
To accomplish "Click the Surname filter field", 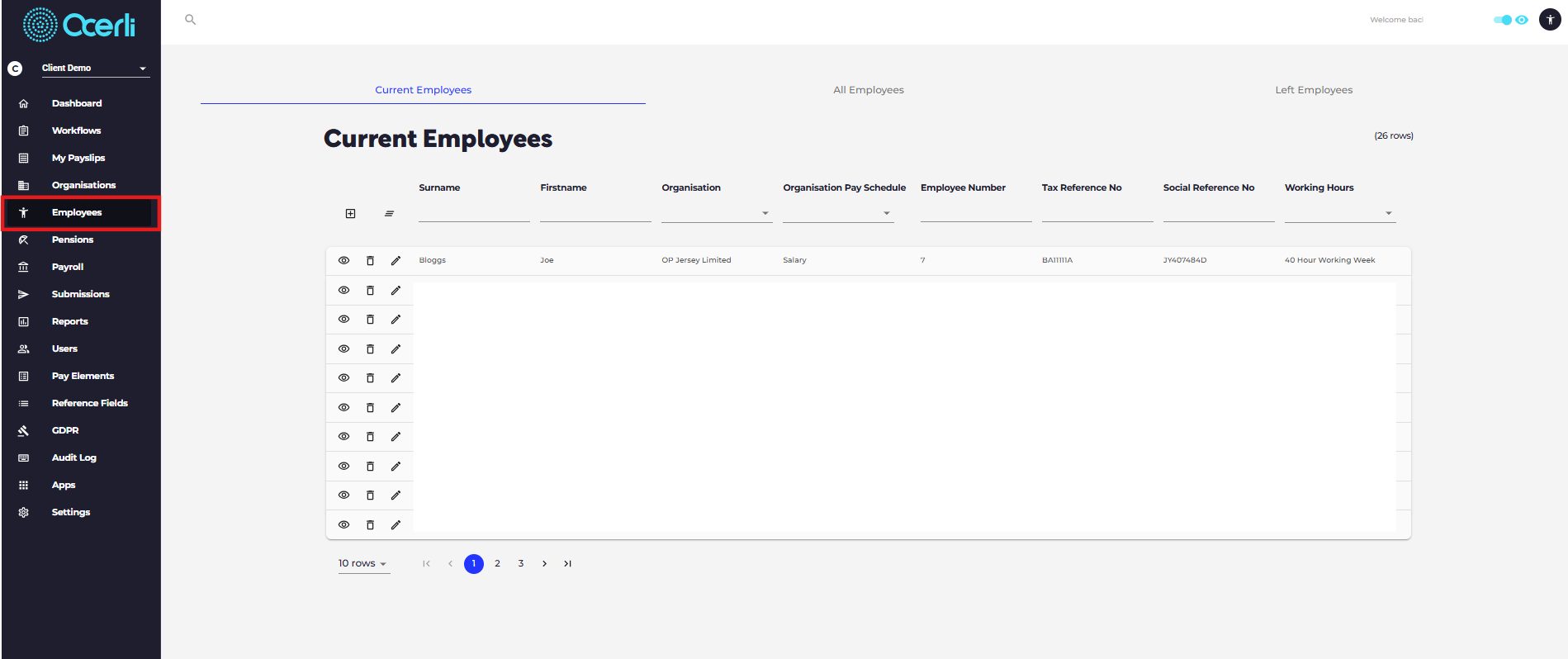I will pyautogui.click(x=474, y=213).
